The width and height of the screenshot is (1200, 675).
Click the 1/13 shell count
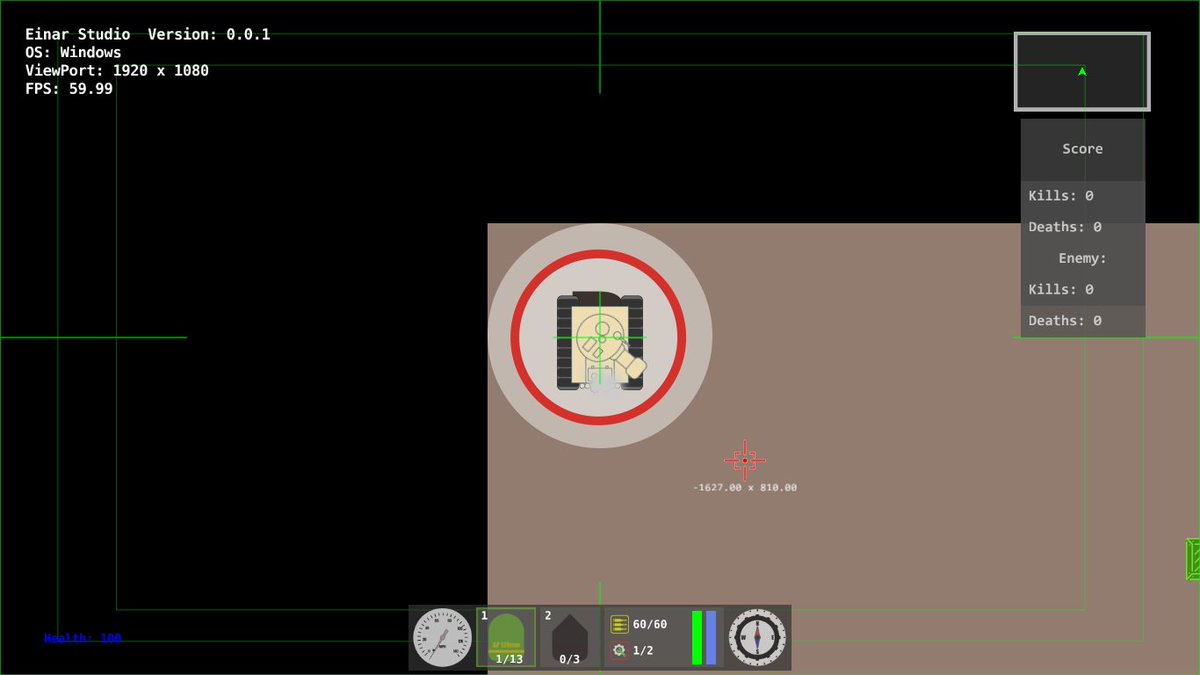[509, 659]
